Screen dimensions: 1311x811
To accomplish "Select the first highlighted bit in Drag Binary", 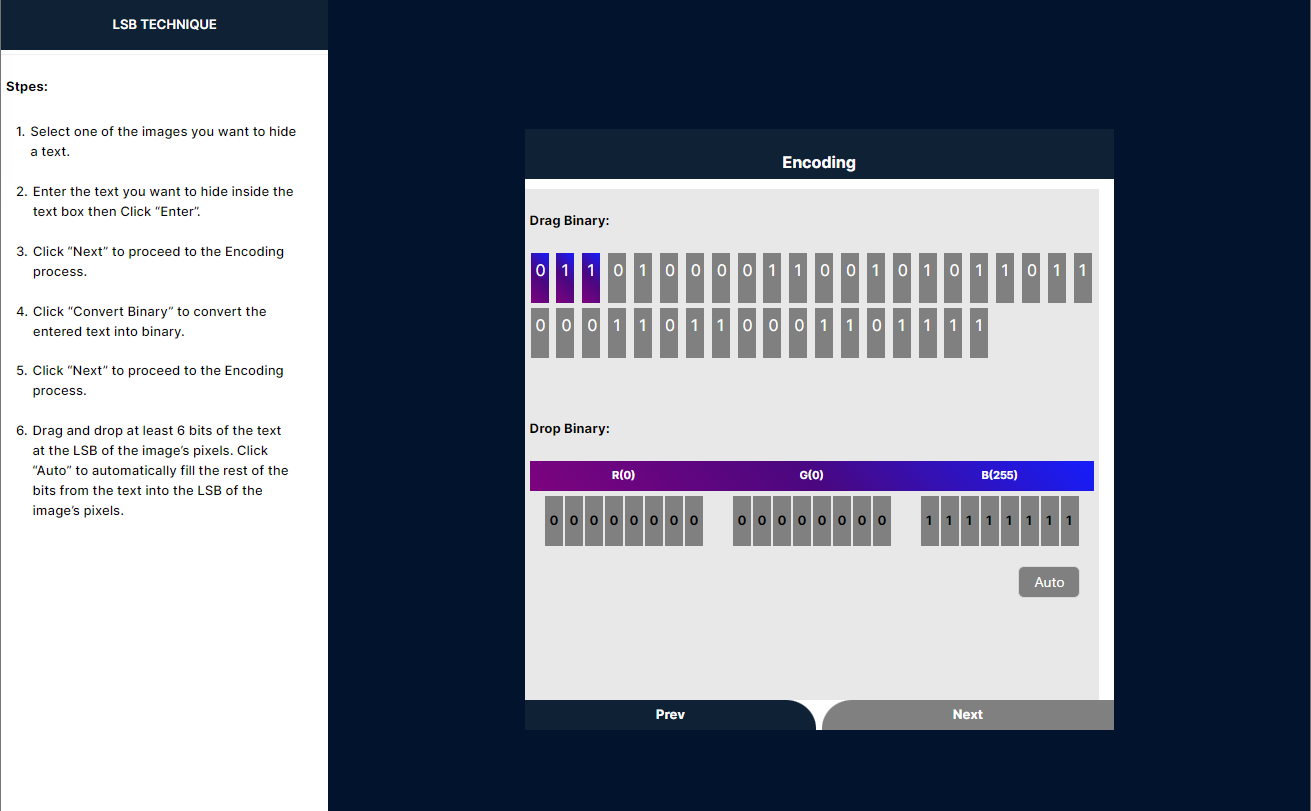I will (x=540, y=278).
